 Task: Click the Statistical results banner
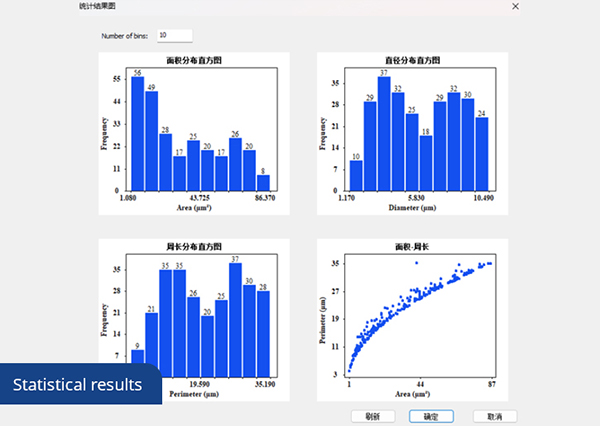tap(78, 385)
